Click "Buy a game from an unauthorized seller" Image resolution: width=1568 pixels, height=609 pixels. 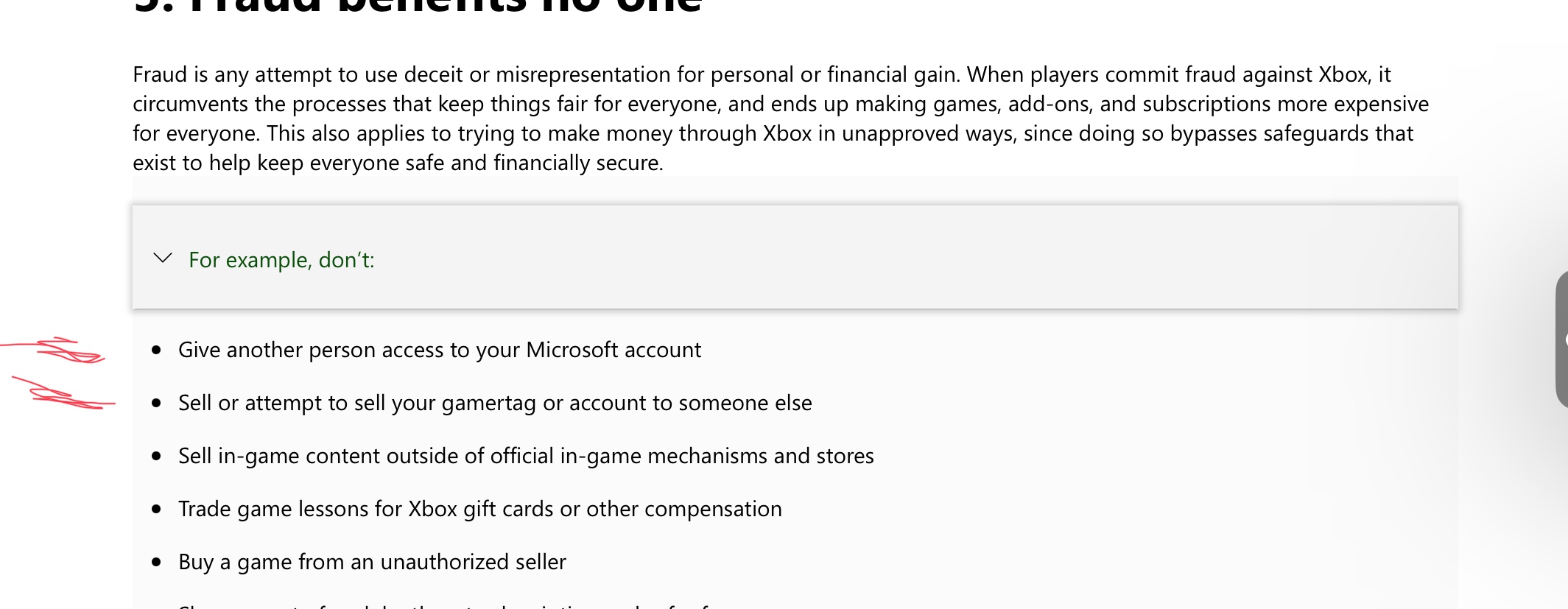pyautogui.click(x=372, y=562)
